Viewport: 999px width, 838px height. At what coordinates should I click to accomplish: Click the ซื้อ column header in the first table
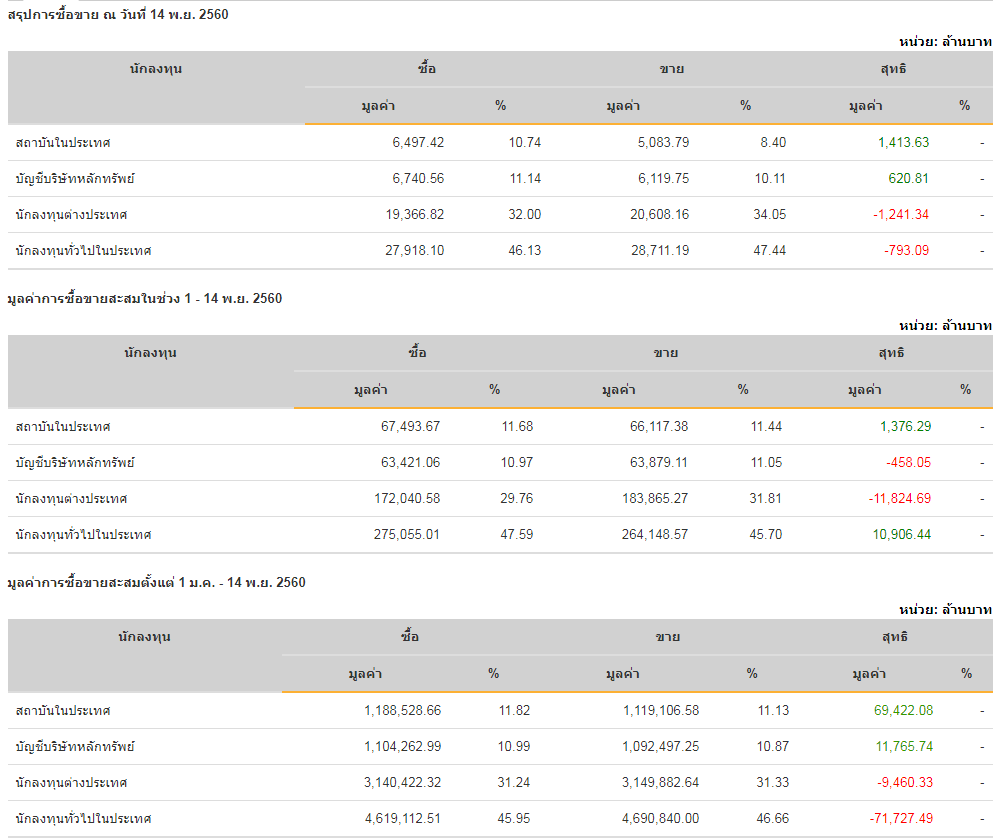click(427, 69)
